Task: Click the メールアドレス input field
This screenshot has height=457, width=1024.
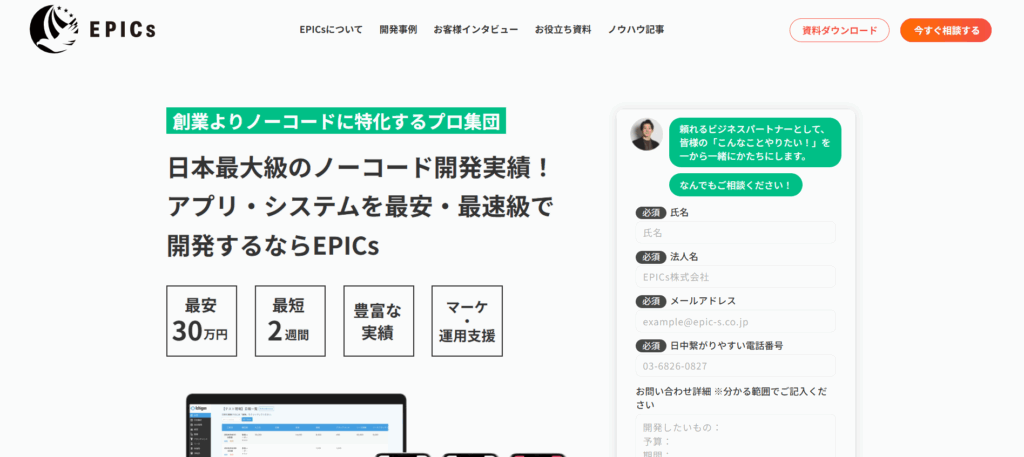Action: click(735, 321)
